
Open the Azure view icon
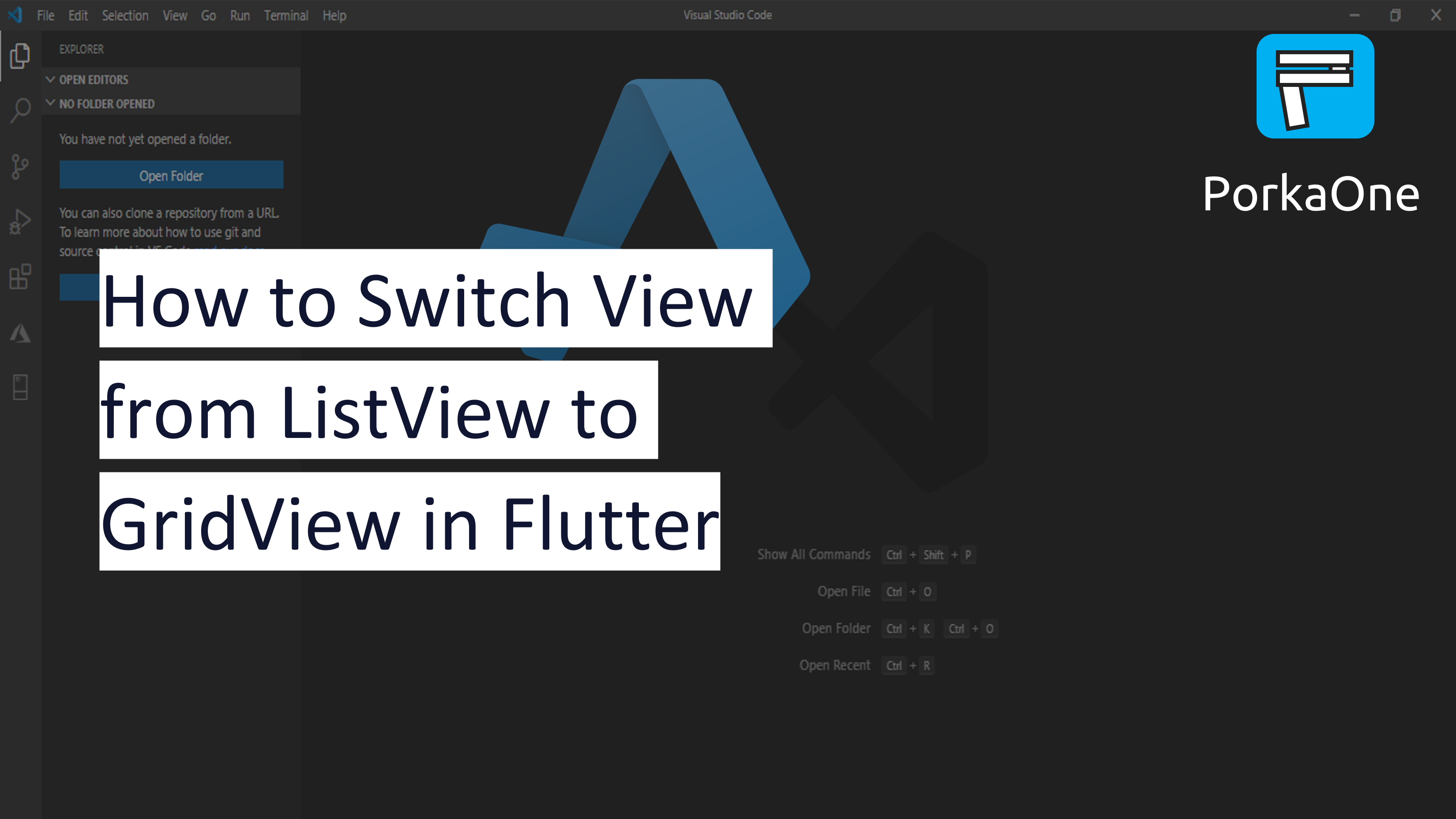pos(20,333)
